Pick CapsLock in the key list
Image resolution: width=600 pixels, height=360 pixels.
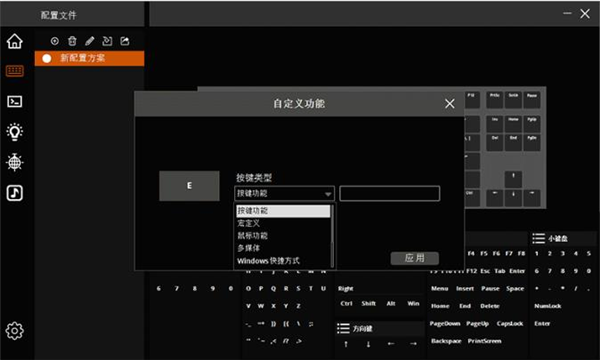point(510,324)
